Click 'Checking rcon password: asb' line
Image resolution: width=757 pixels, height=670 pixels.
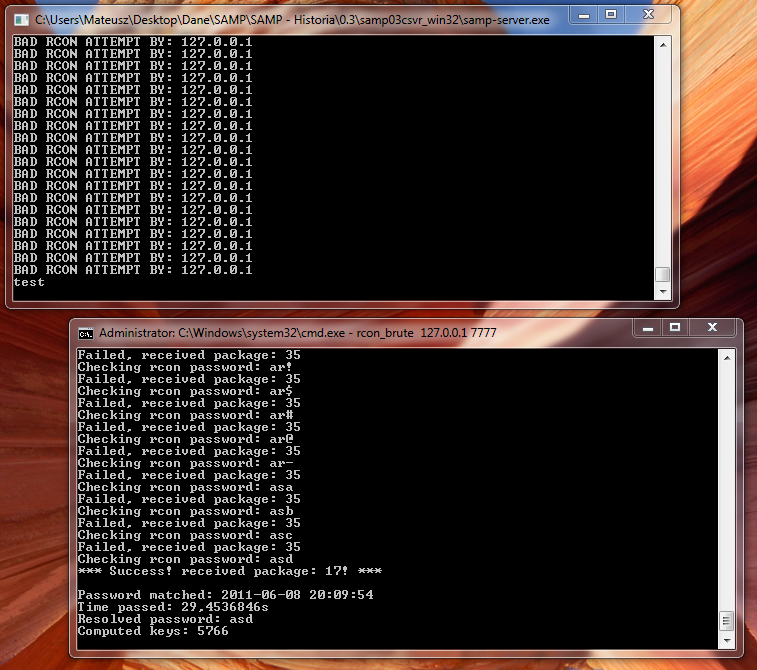[185, 511]
